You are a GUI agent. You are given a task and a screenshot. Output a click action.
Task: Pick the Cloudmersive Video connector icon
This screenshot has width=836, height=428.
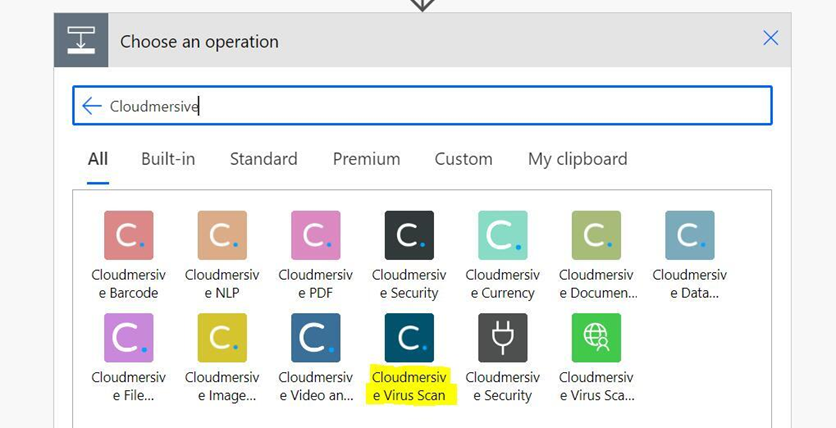pos(316,337)
